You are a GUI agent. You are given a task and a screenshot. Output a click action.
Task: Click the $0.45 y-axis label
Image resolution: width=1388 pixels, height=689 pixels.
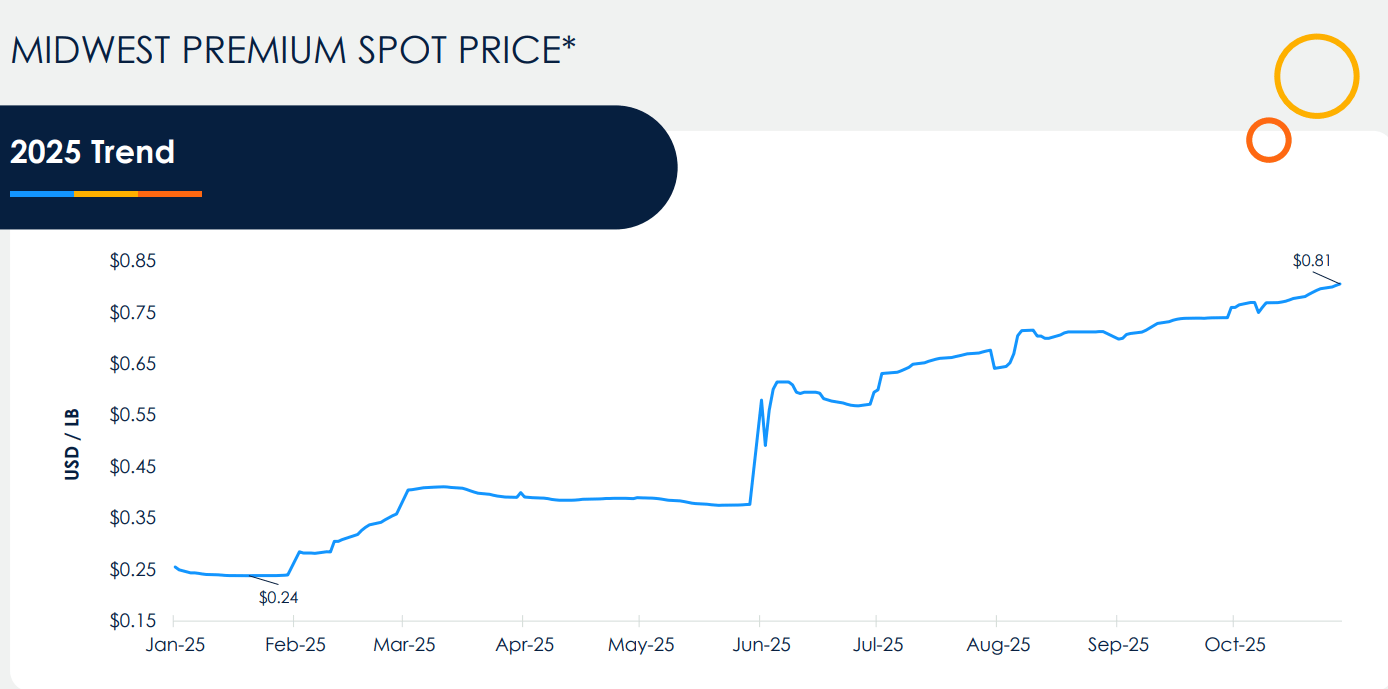point(133,467)
